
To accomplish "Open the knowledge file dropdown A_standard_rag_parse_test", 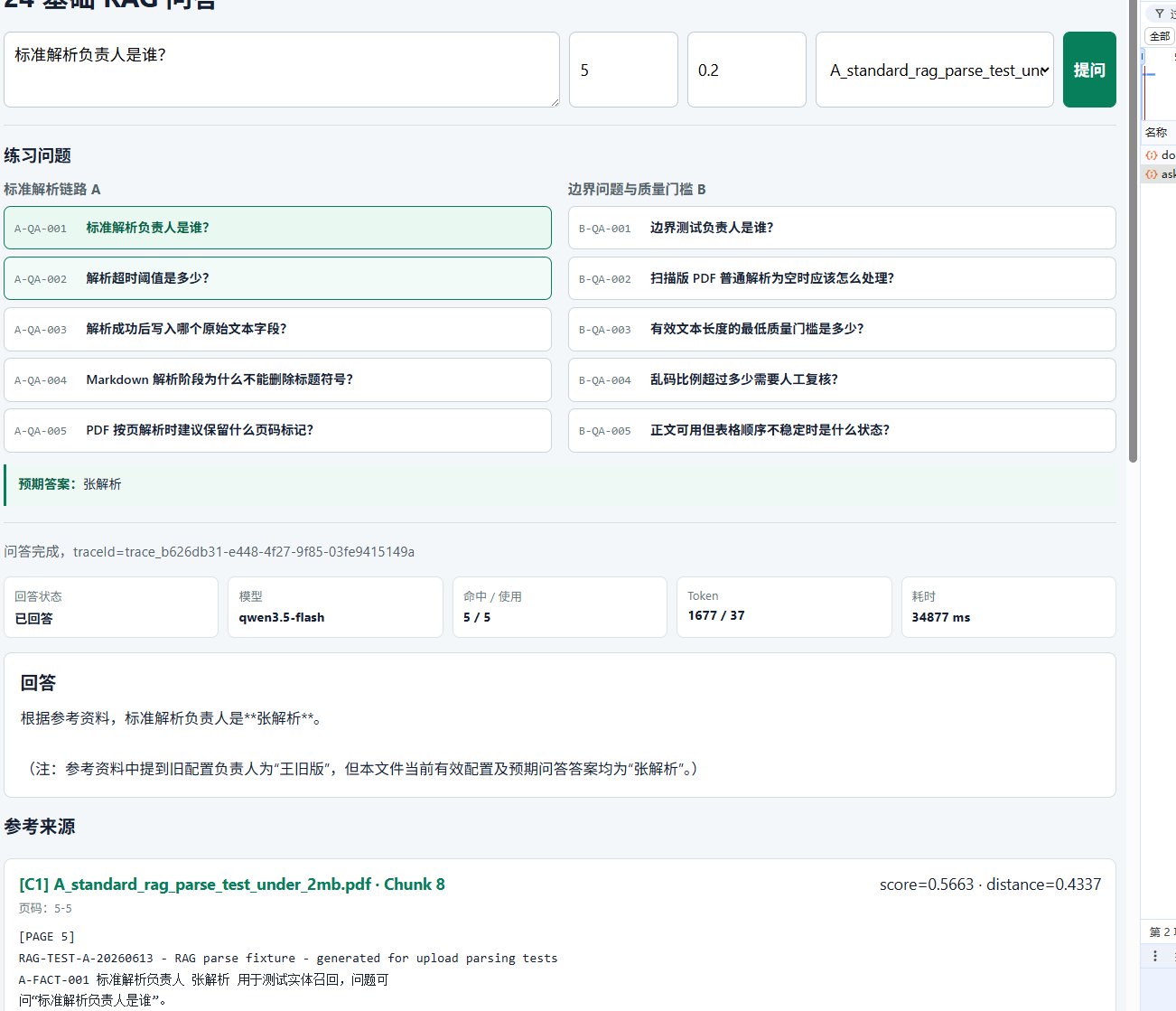I will (x=935, y=70).
